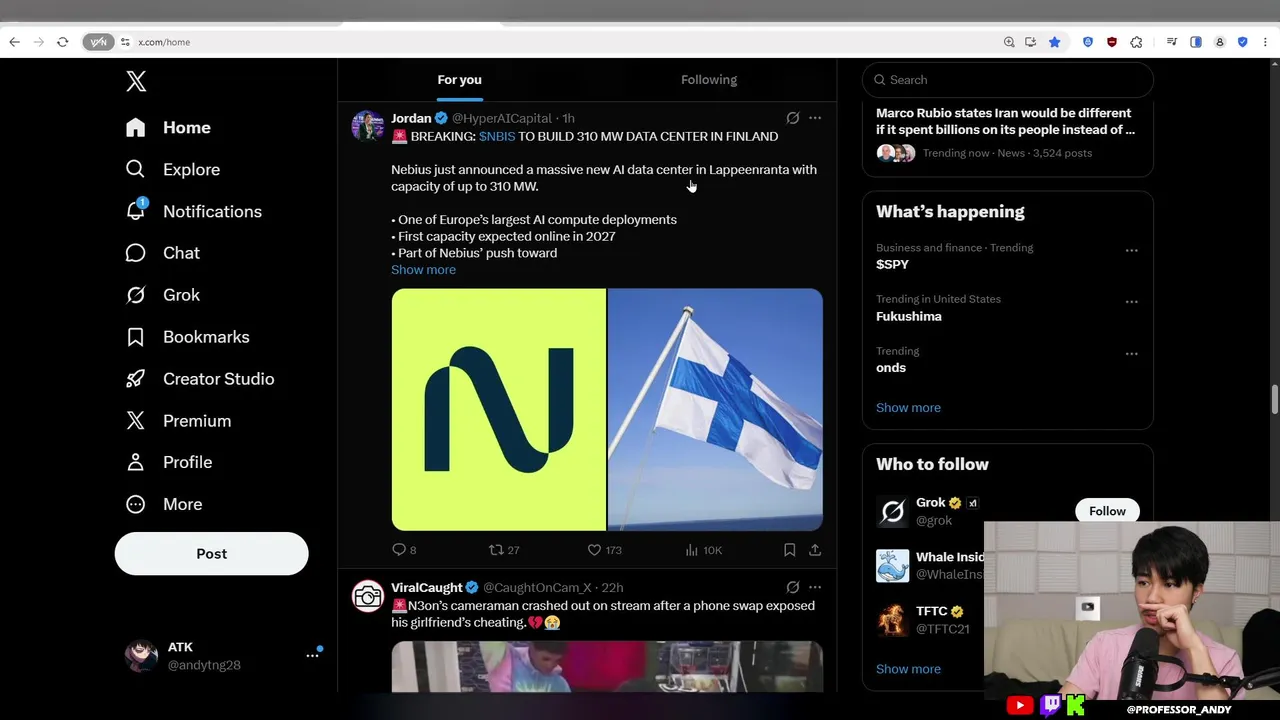The height and width of the screenshot is (720, 1280).
Task: Click the VPN badge in address bar
Action: pyautogui.click(x=98, y=42)
